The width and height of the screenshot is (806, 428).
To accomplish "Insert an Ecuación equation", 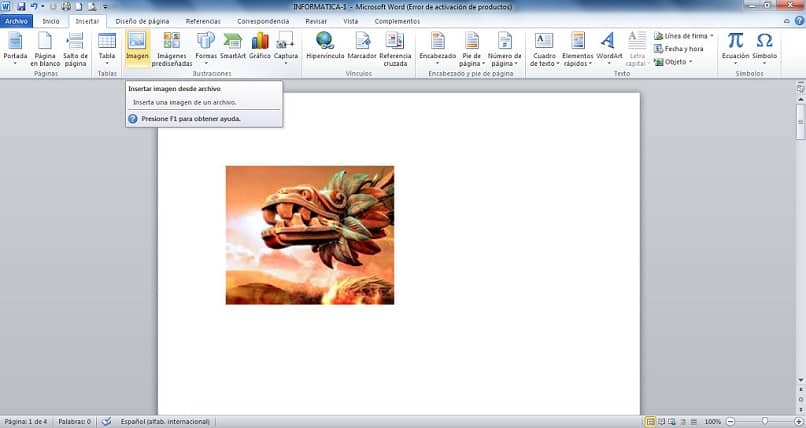I will click(735, 49).
